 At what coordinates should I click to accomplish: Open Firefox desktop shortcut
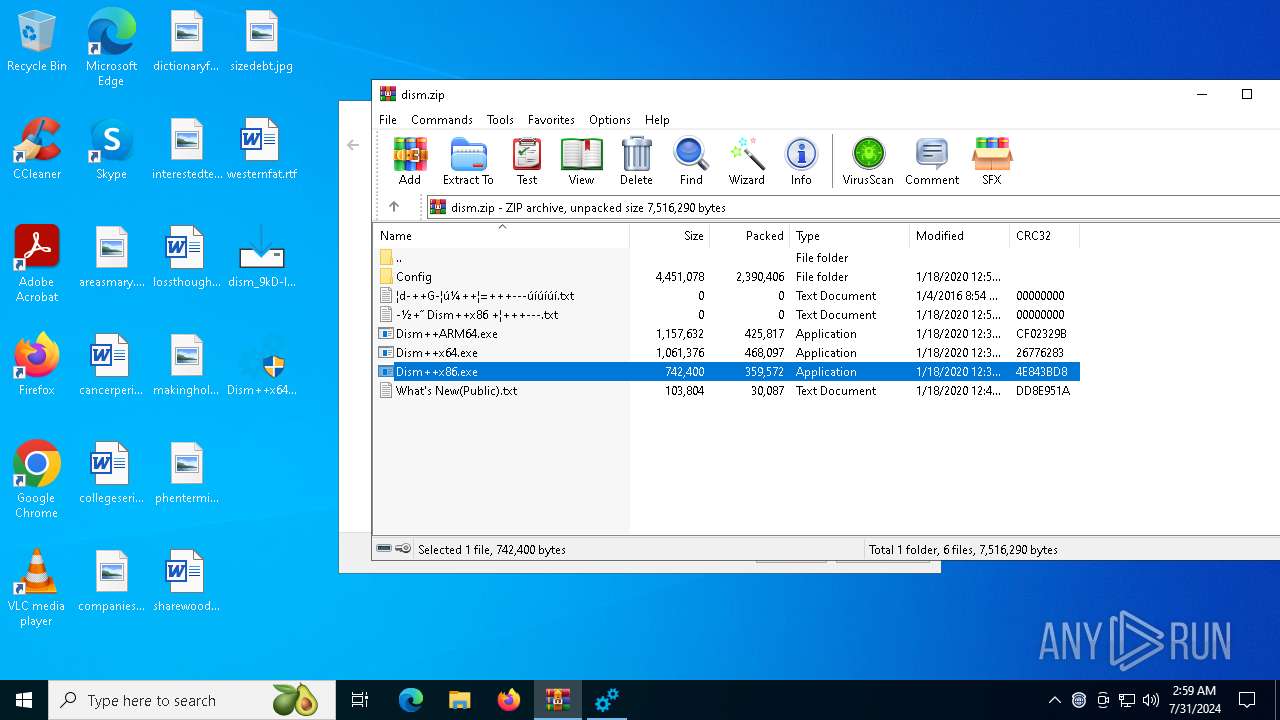point(37,365)
